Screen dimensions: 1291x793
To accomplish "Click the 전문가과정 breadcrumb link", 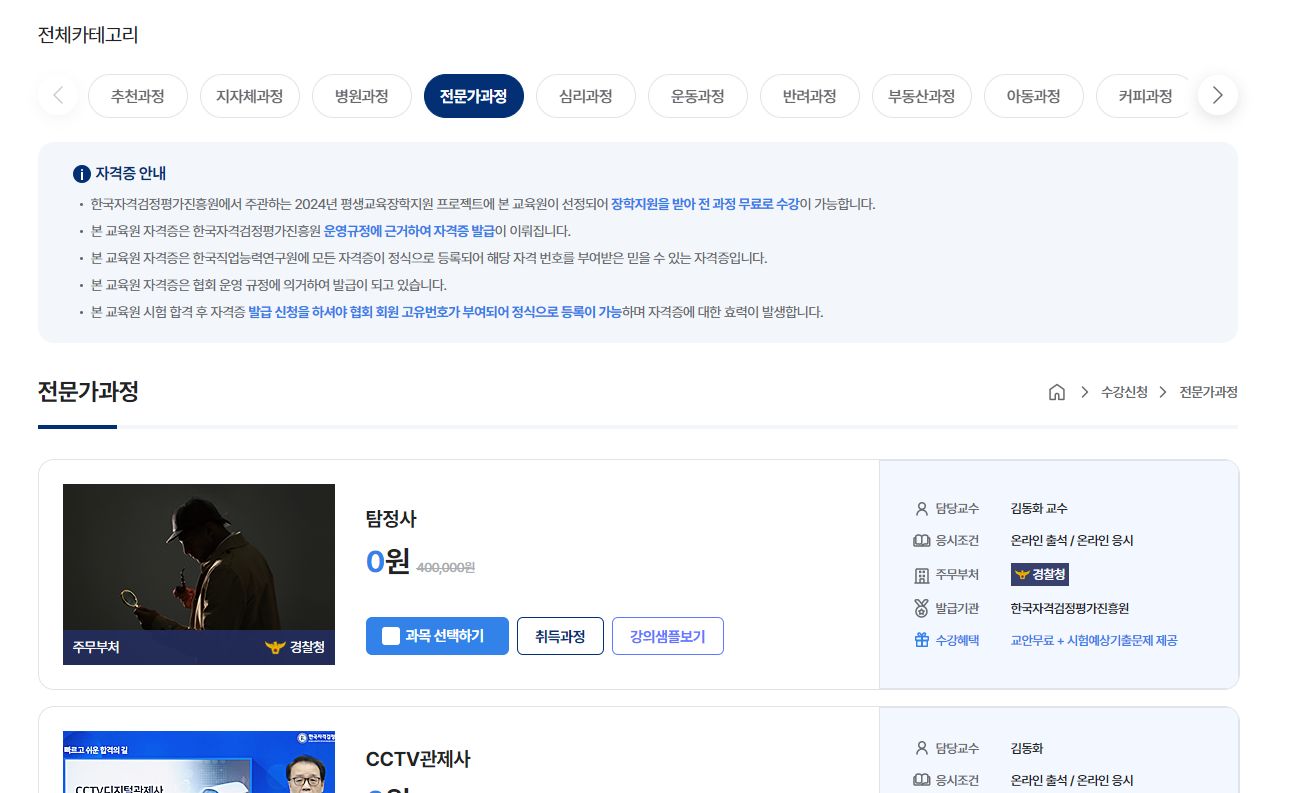I will click(x=1208, y=392).
